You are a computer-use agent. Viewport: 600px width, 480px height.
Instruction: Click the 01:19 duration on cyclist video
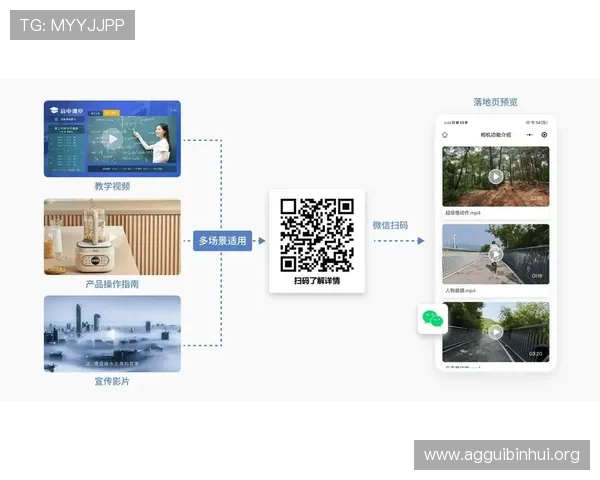click(537, 276)
